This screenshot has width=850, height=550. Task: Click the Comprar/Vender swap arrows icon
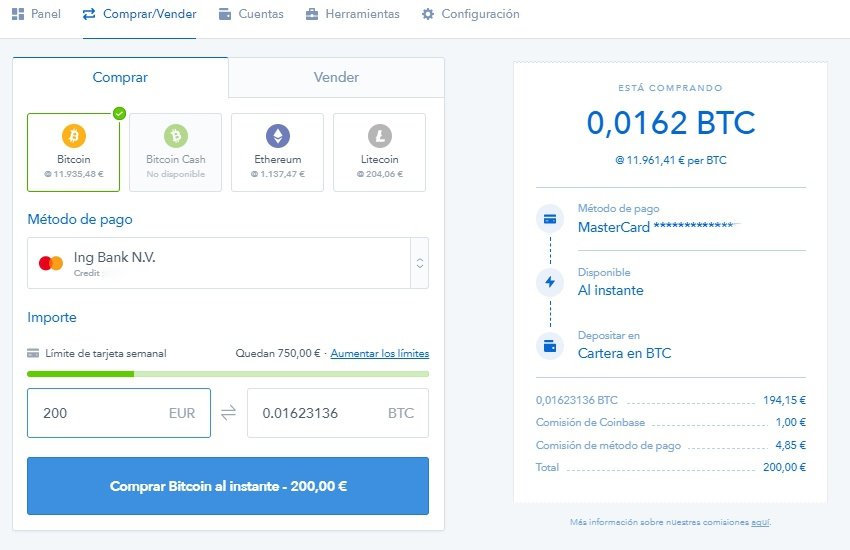point(89,14)
